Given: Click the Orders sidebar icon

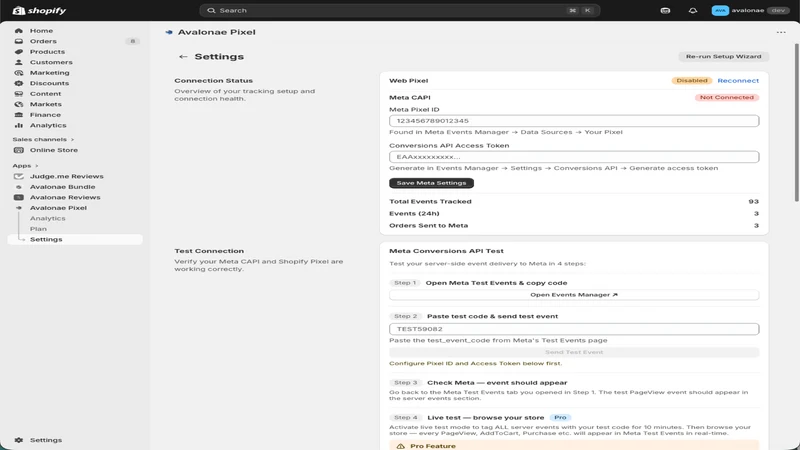Looking at the screenshot, I should 19,41.
